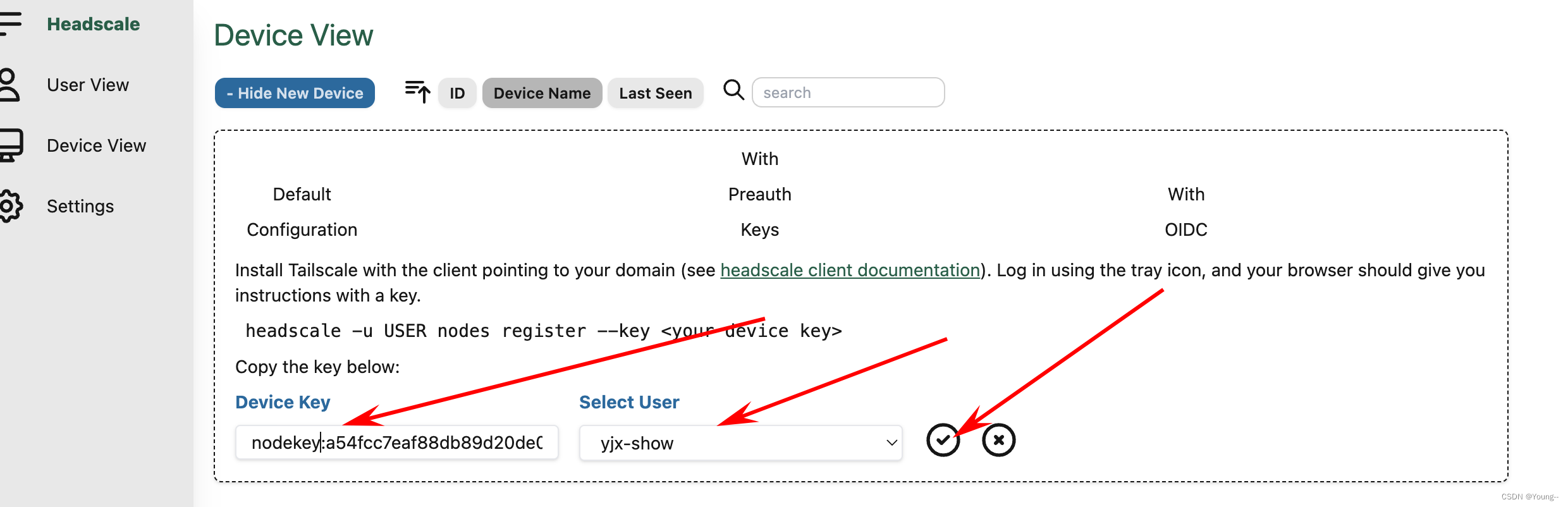Click 'Copy the key below:' text
This screenshot has height=507, width=1568.
point(317,367)
